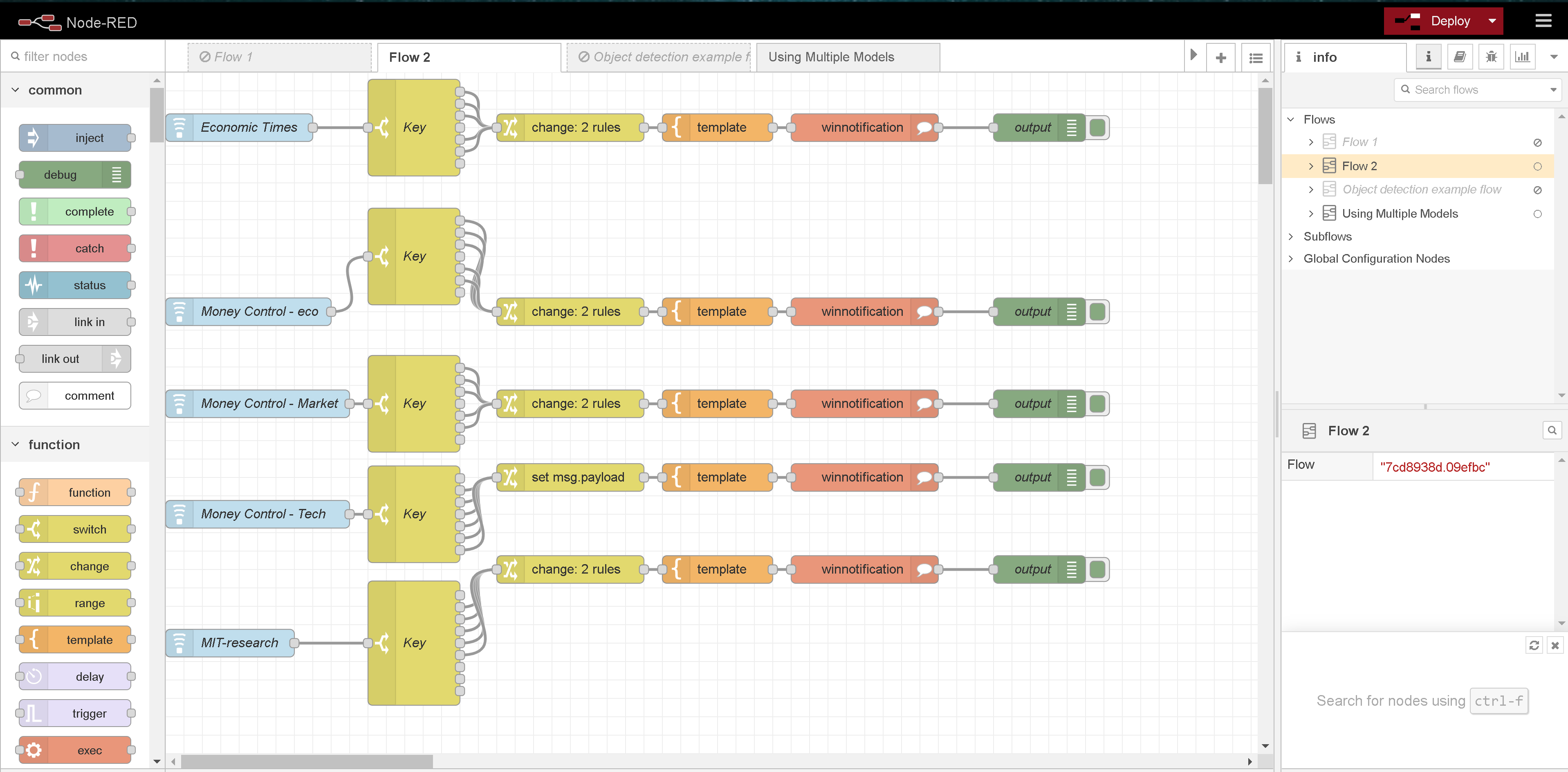Toggle debug output button in Economic Times row
This screenshot has height=772, width=1568.
pos(1097,127)
